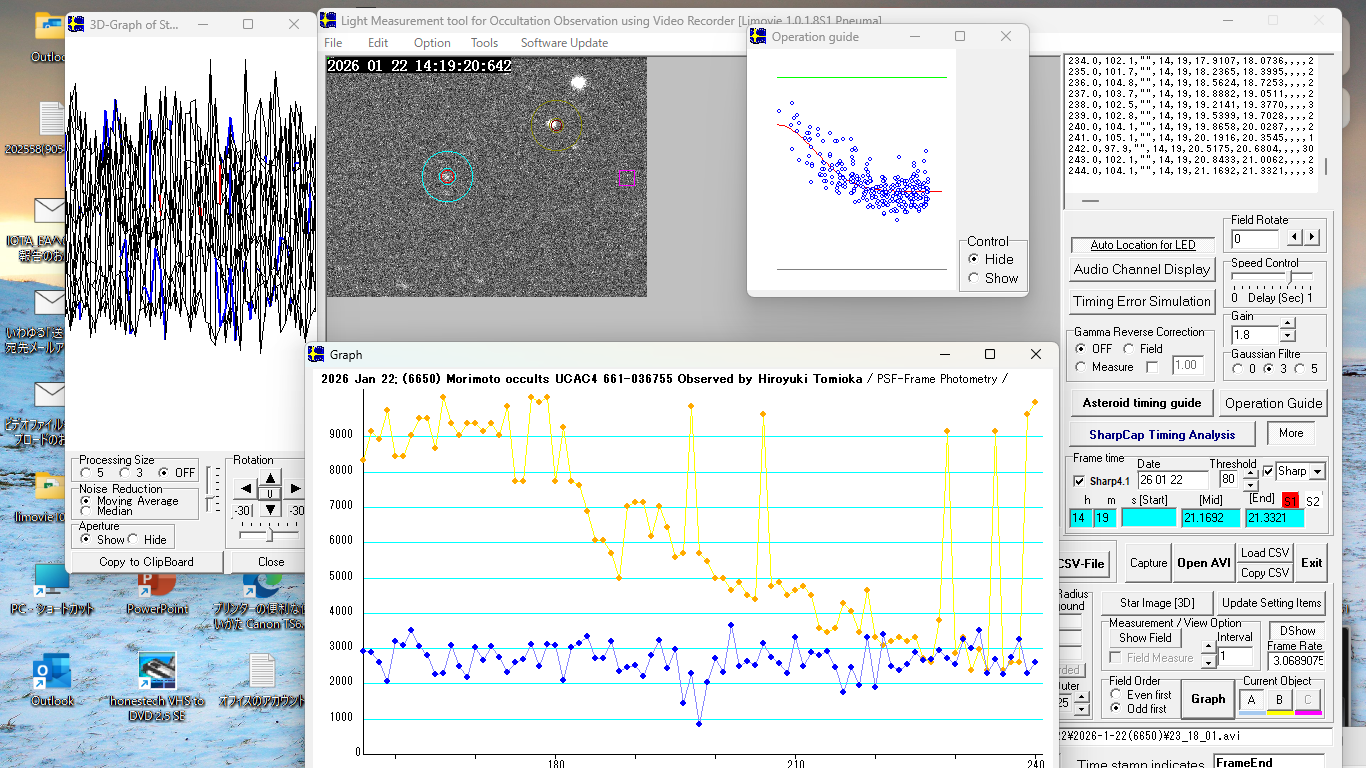Click the Rotation up arrow button
1366x768 pixels.
270,477
